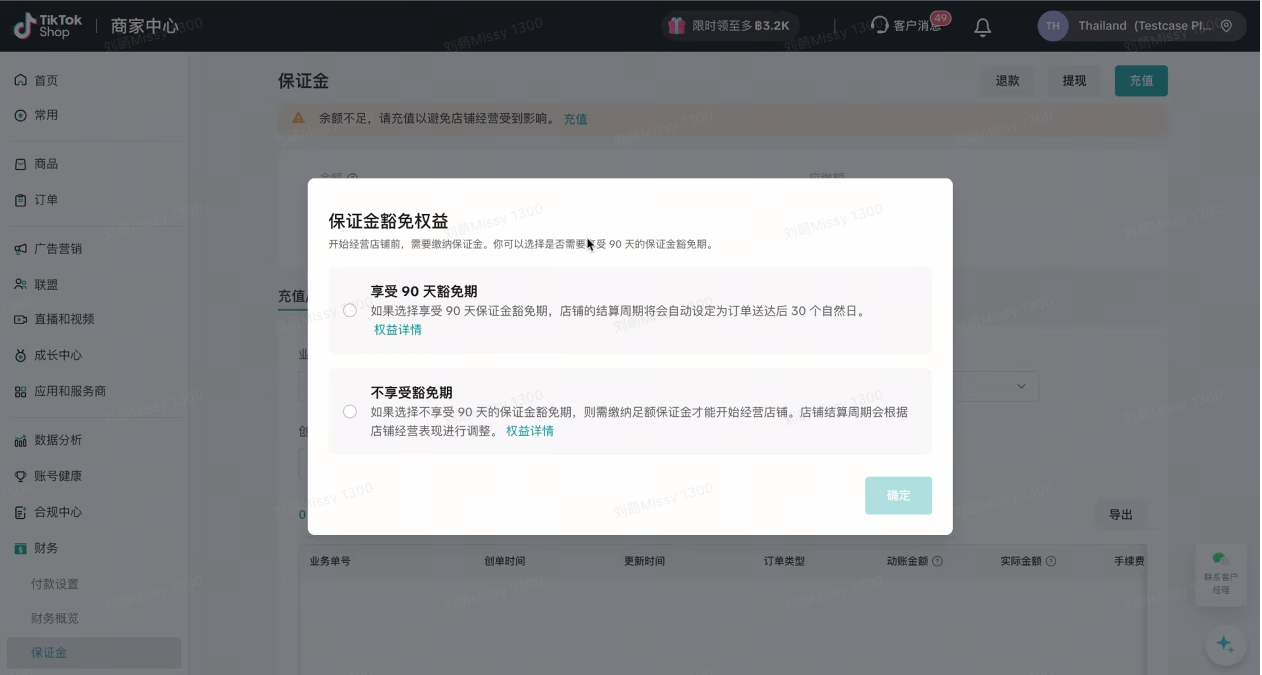
Task: Expand the order type dropdown
Action: click(1020, 386)
